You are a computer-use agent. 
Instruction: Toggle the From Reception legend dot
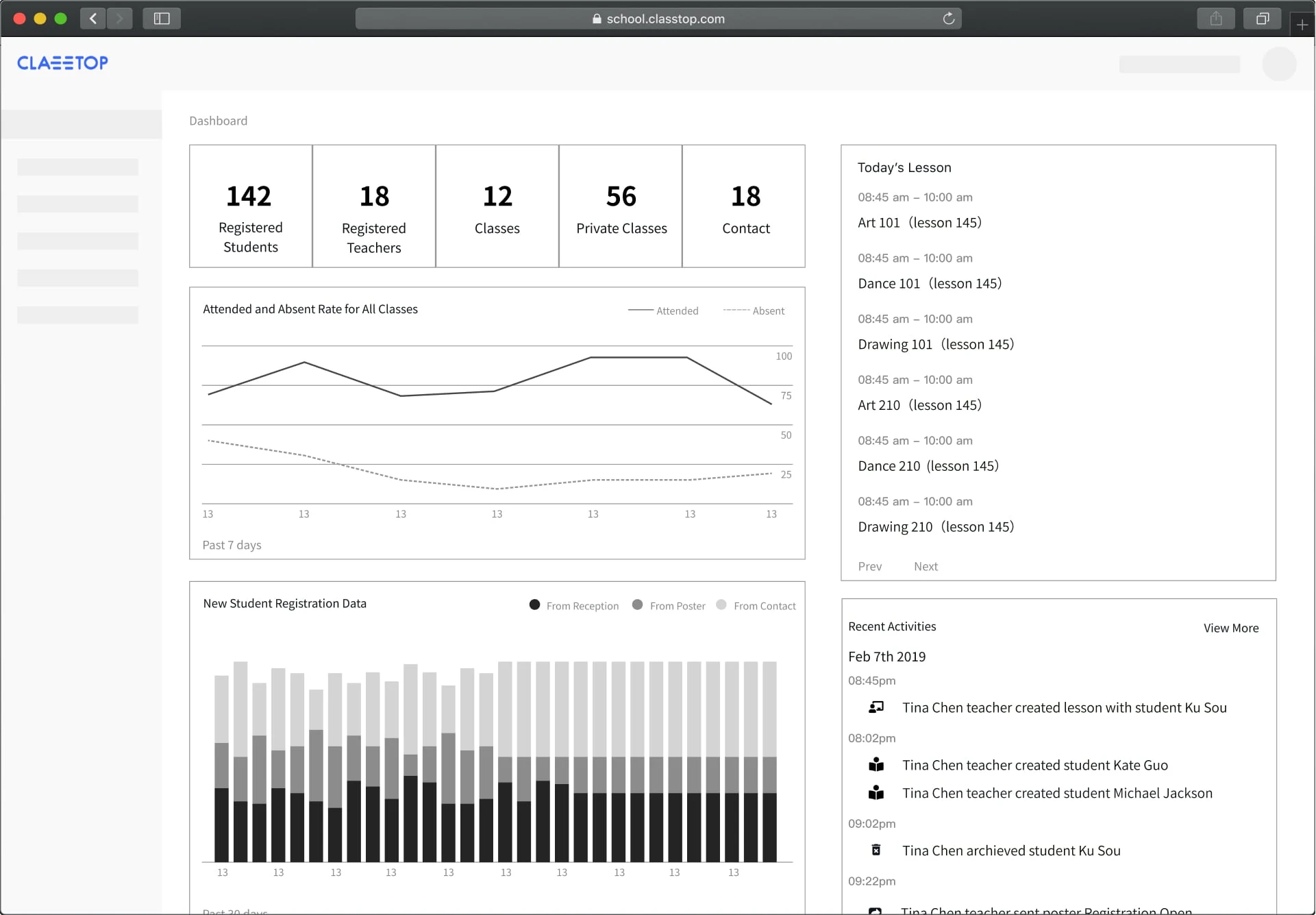click(534, 605)
